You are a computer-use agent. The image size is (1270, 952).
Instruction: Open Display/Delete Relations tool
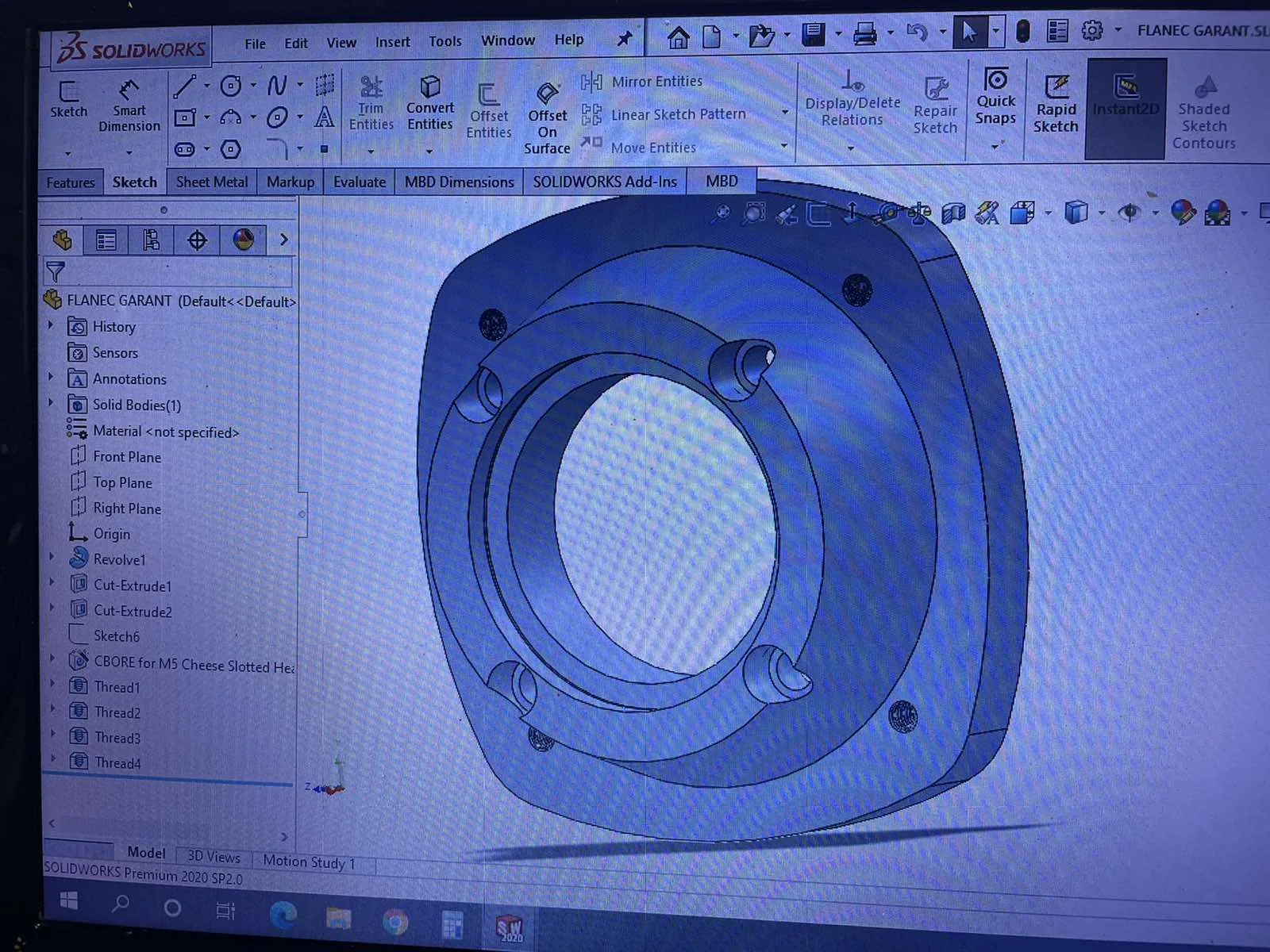852,99
